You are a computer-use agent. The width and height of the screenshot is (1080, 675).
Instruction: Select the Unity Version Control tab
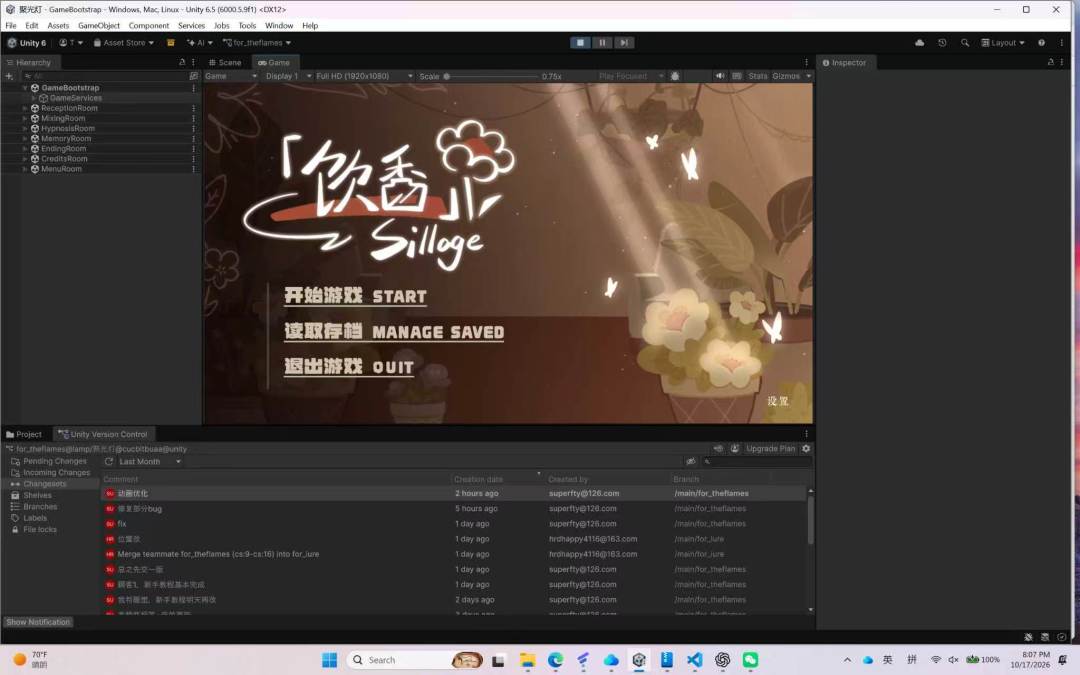pyautogui.click(x=103, y=435)
